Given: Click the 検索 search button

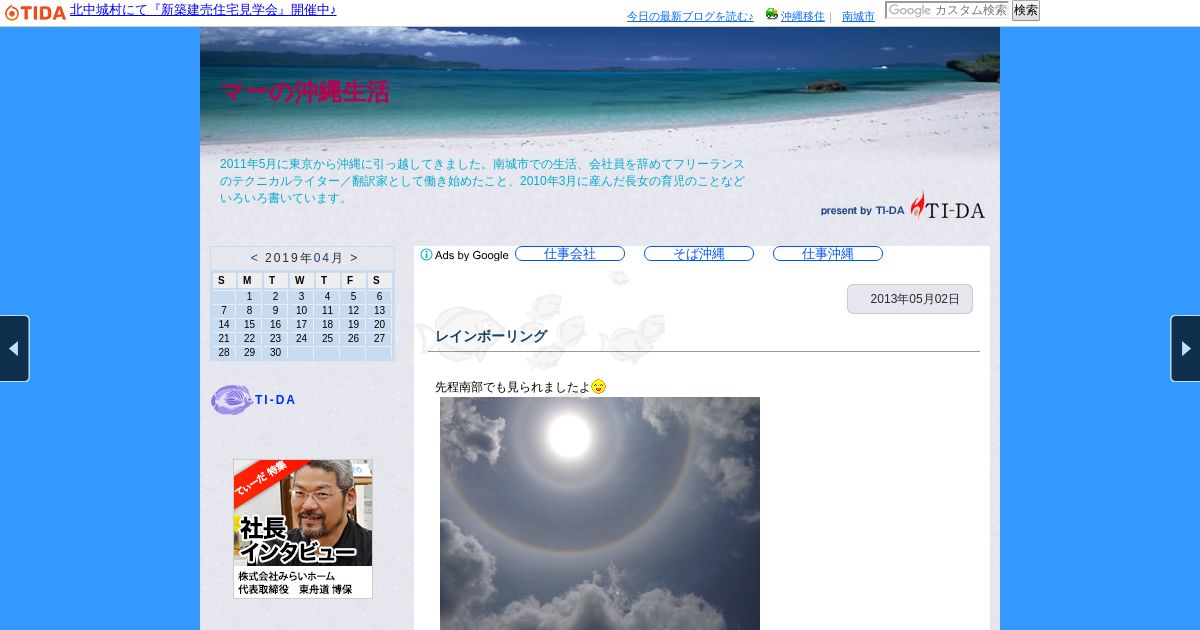Looking at the screenshot, I should (x=1026, y=10).
